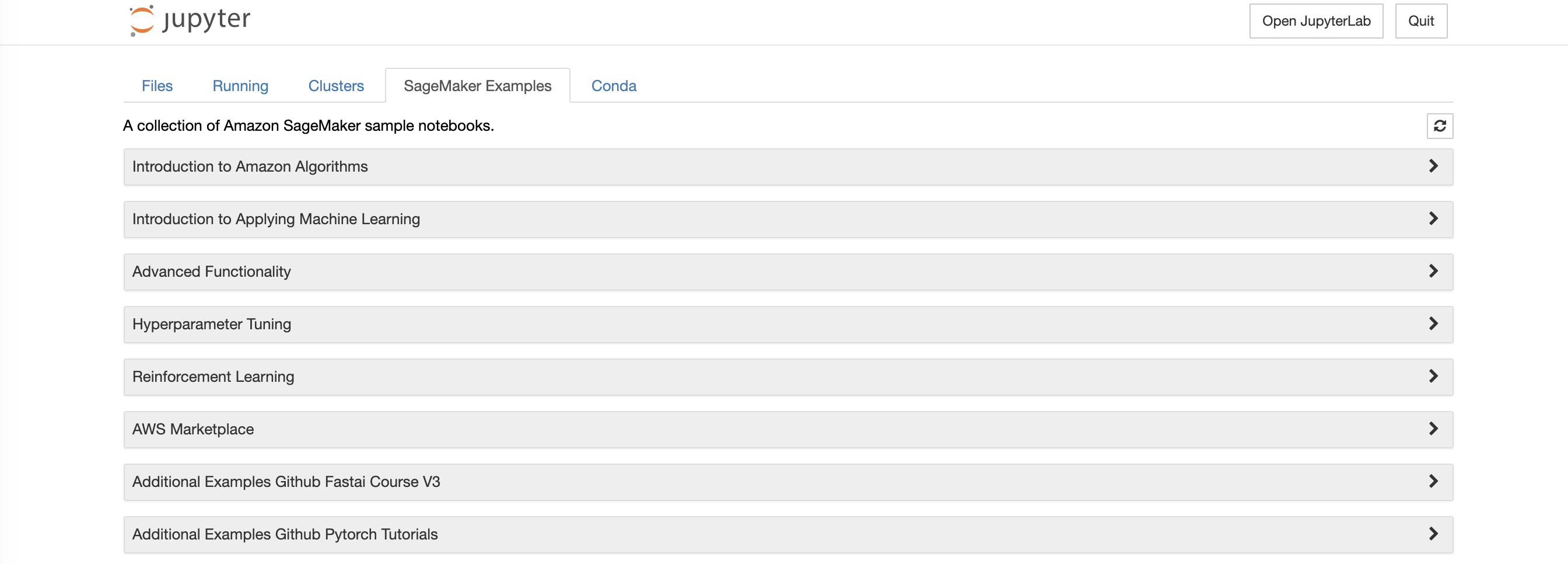The image size is (1568, 564).
Task: Click chevron arrow on Hyperparameter Tuning row
Action: pos(1433,323)
